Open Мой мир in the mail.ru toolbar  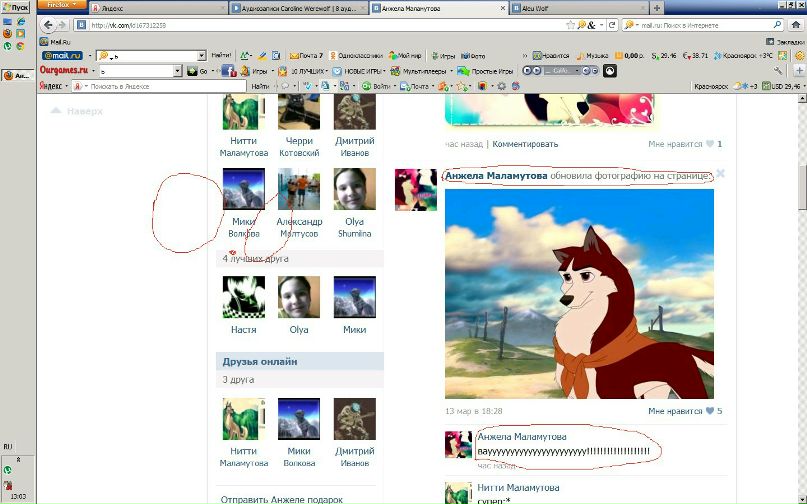click(405, 56)
